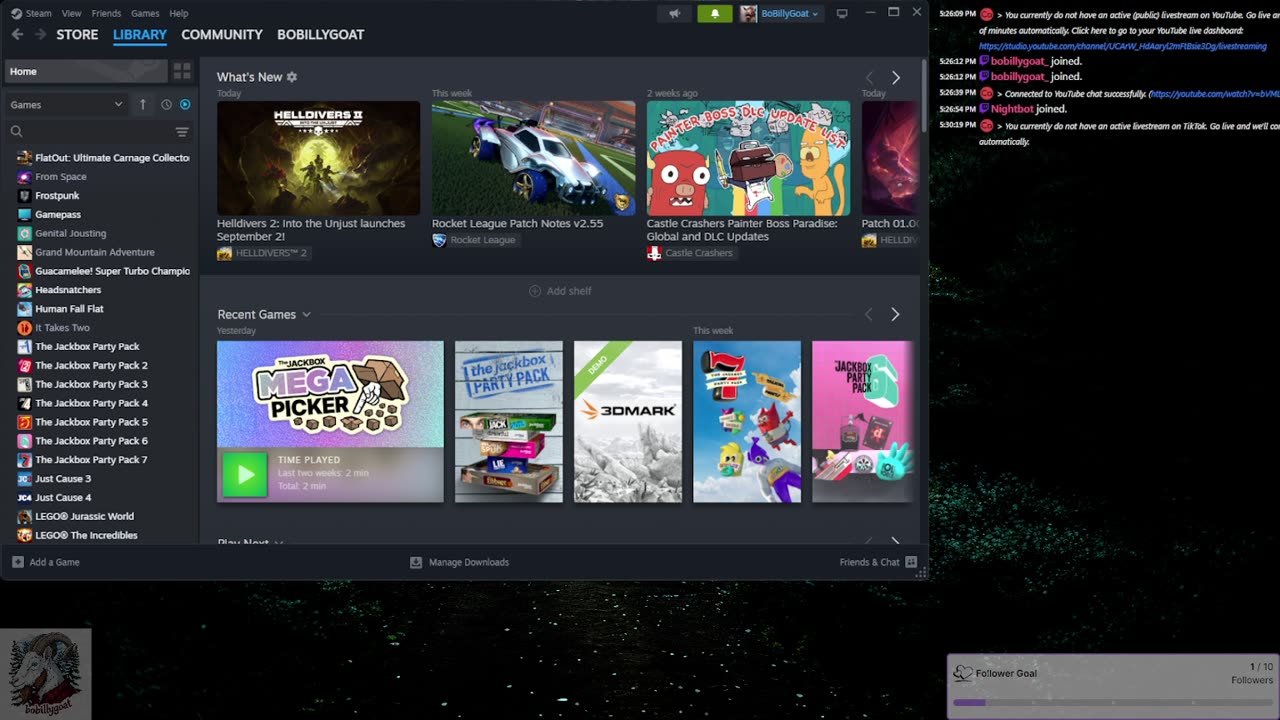Click the Follower Goal progress bar

tap(1113, 702)
